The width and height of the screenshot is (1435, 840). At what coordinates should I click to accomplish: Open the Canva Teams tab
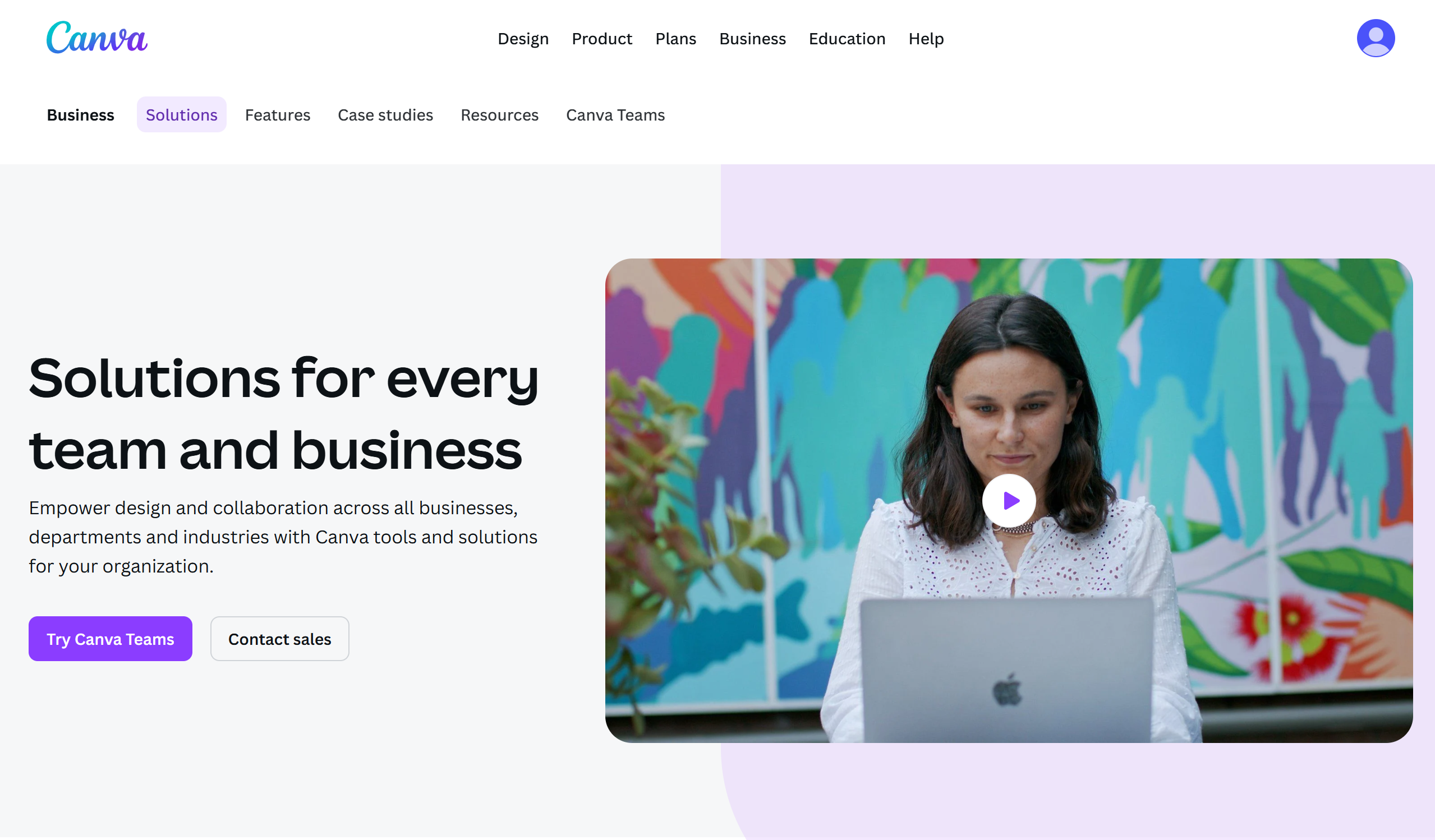tap(615, 115)
